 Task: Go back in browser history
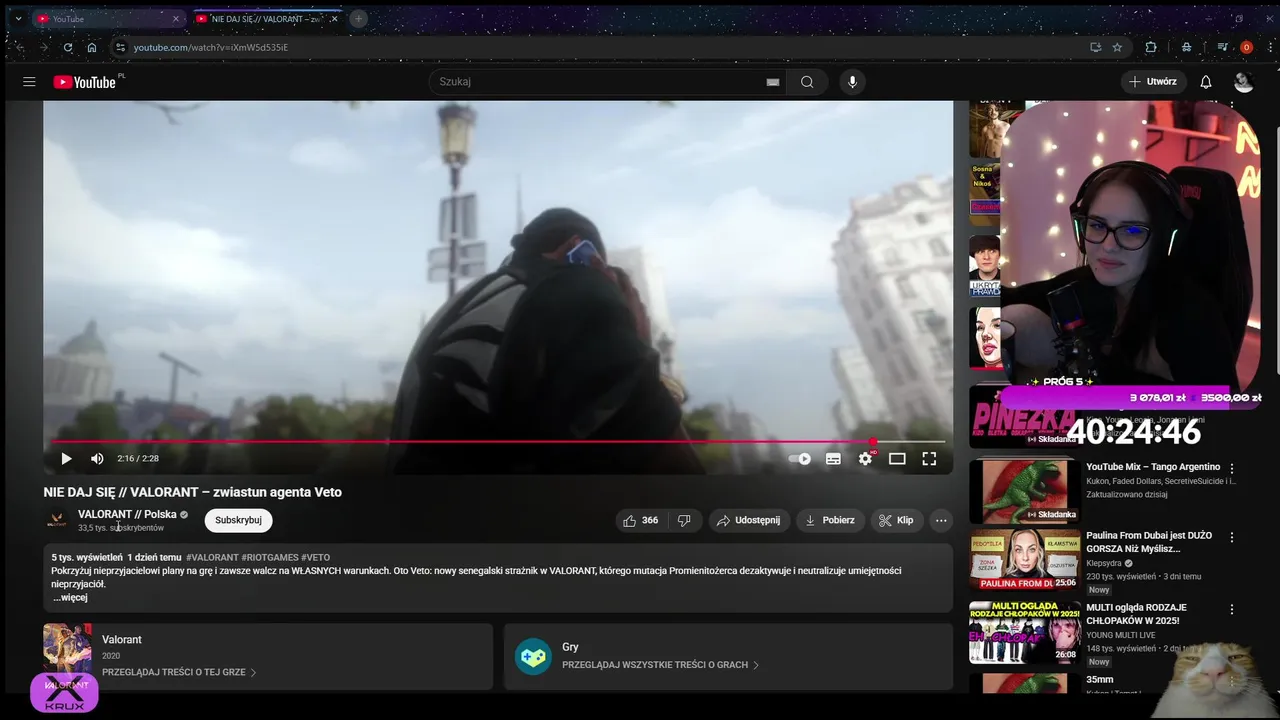pos(20,47)
